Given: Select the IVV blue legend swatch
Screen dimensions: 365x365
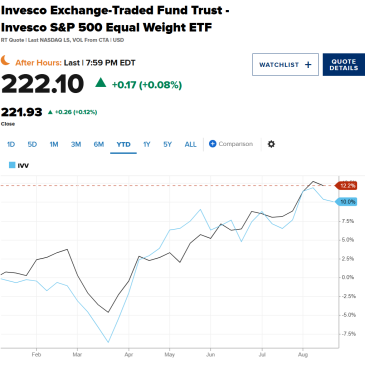Looking at the screenshot, I should (12, 165).
